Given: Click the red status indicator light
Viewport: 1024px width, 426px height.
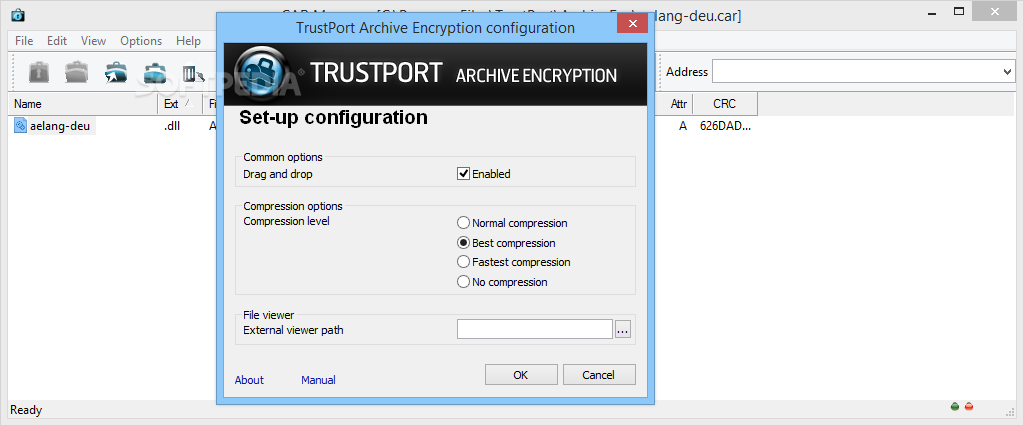Looking at the screenshot, I should (968, 406).
